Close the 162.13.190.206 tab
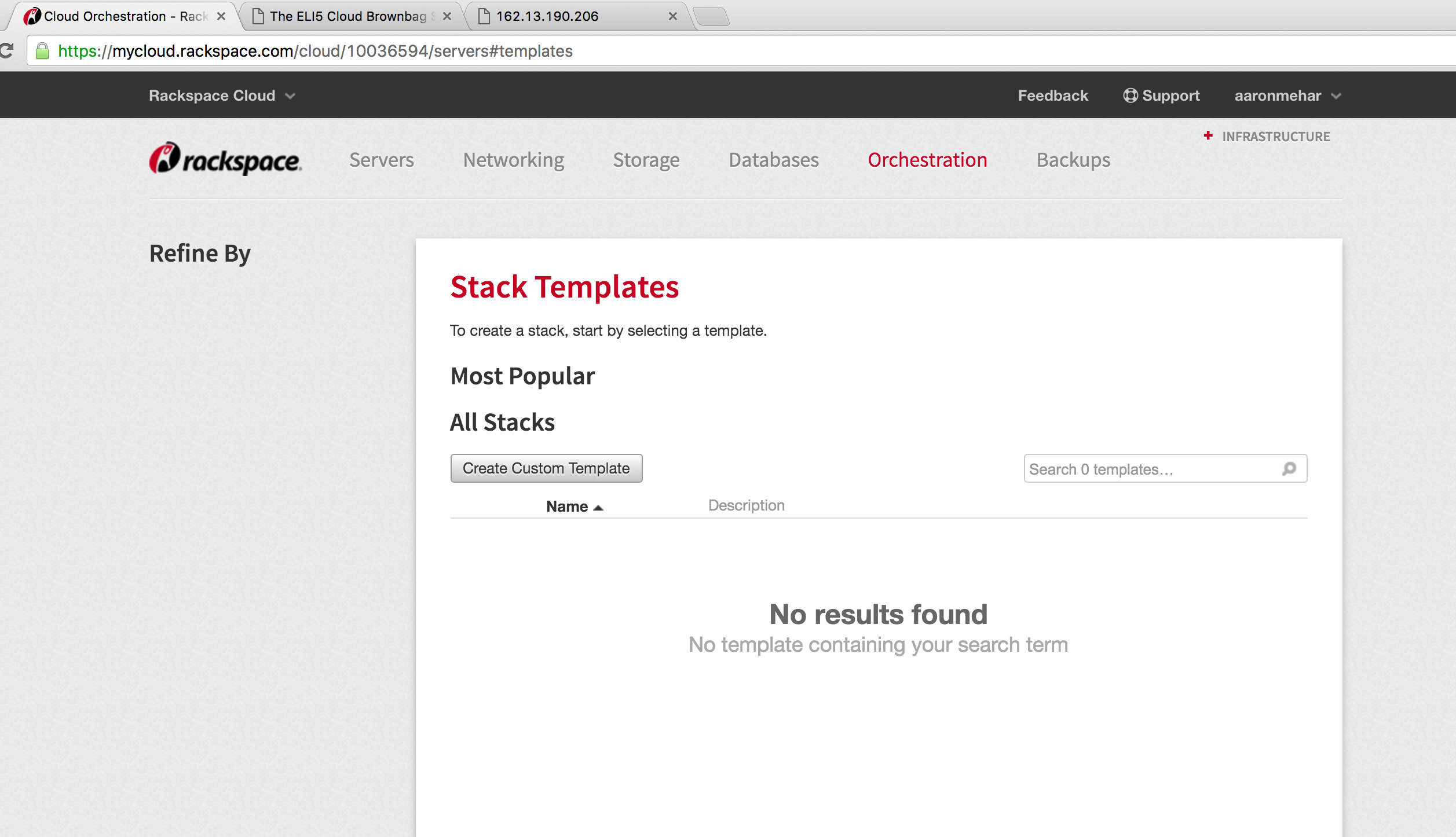Screen dimensions: 1456x837 click(x=672, y=16)
